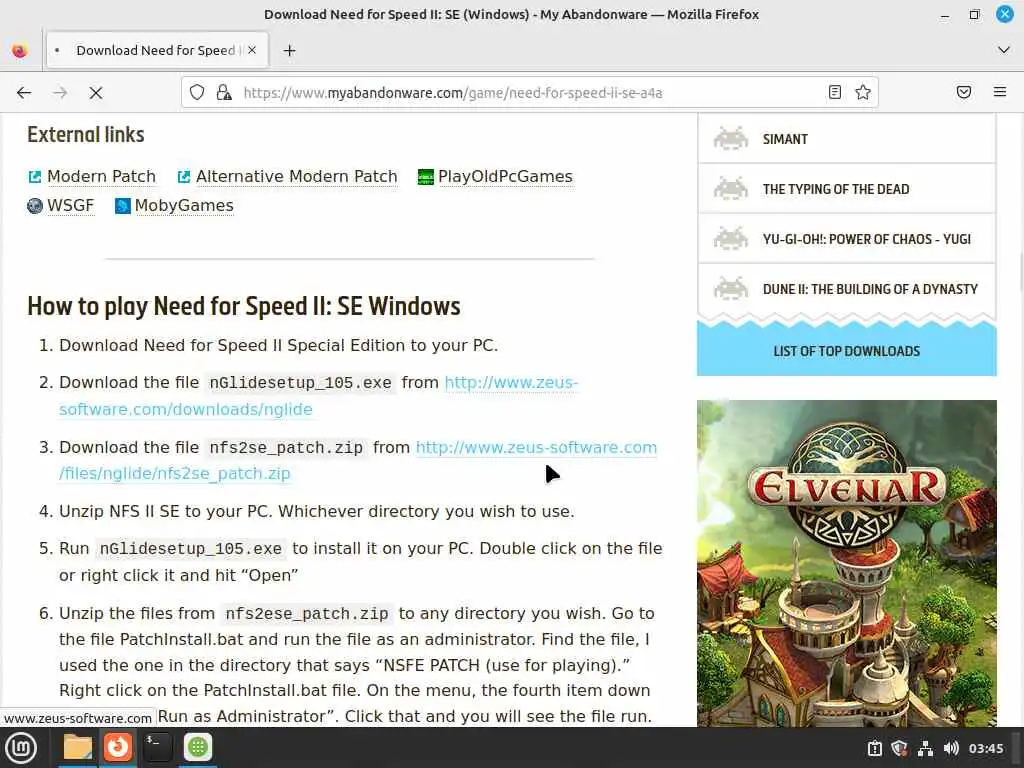Open SIMANT game entry
This screenshot has height=768, width=1024.
coord(846,139)
